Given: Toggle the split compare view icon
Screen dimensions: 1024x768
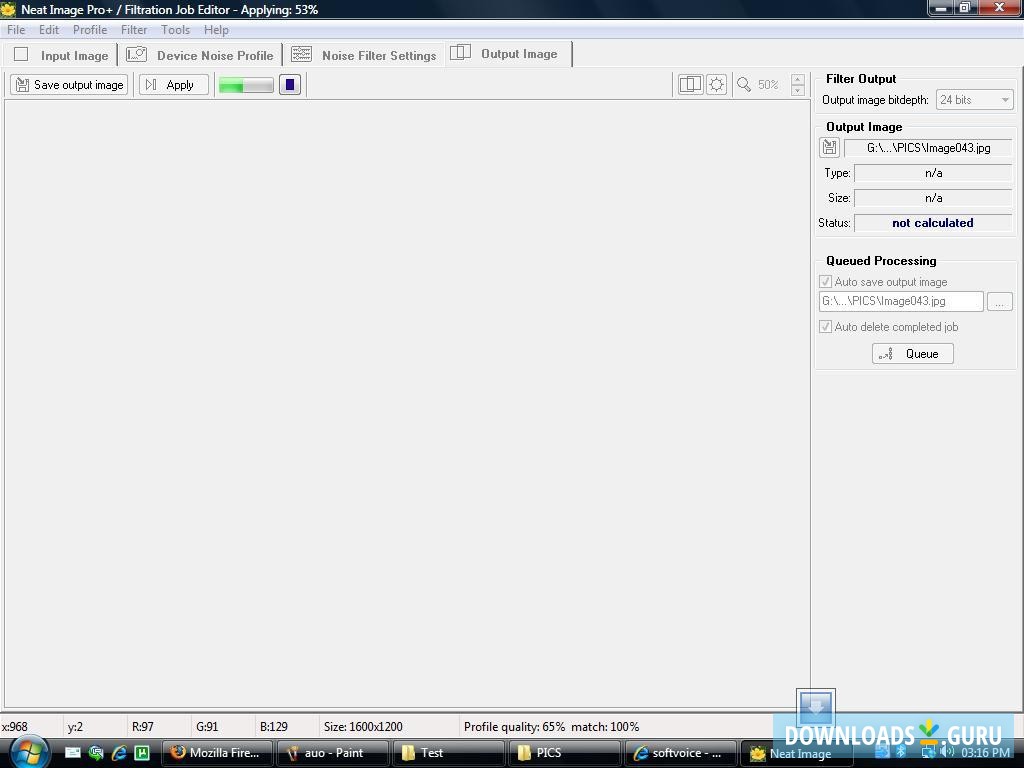Looking at the screenshot, I should point(690,85).
